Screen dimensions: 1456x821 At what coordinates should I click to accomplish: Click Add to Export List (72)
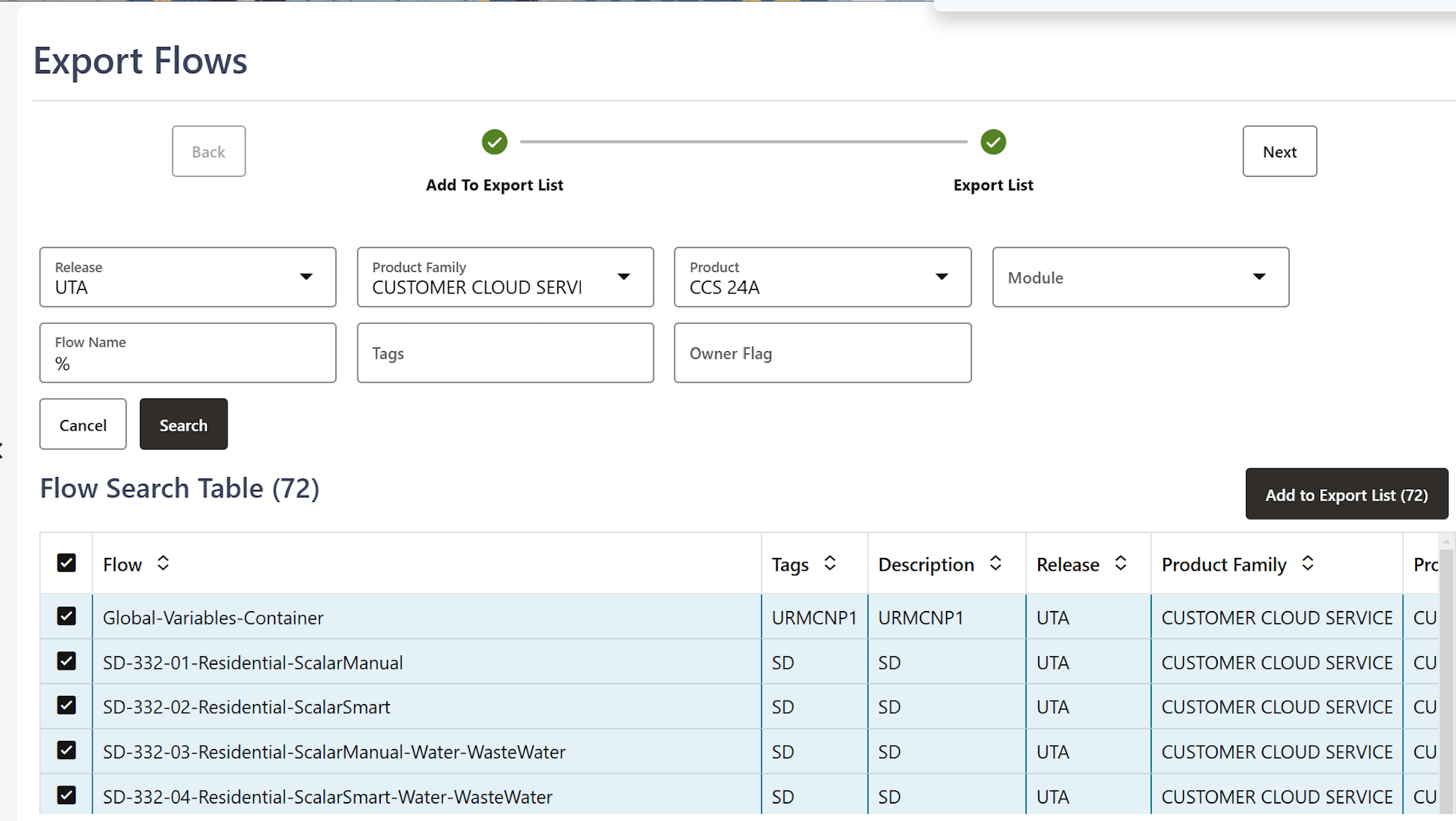[1346, 494]
